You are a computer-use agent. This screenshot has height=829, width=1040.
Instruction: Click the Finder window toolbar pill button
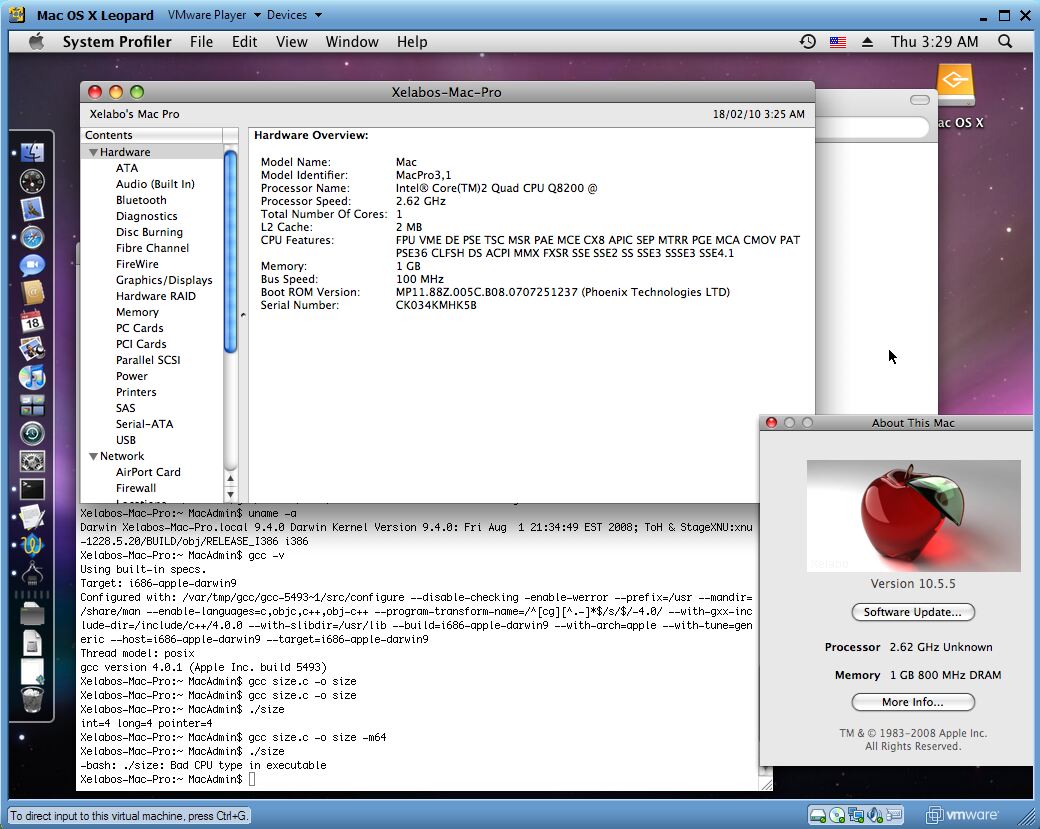(x=920, y=100)
